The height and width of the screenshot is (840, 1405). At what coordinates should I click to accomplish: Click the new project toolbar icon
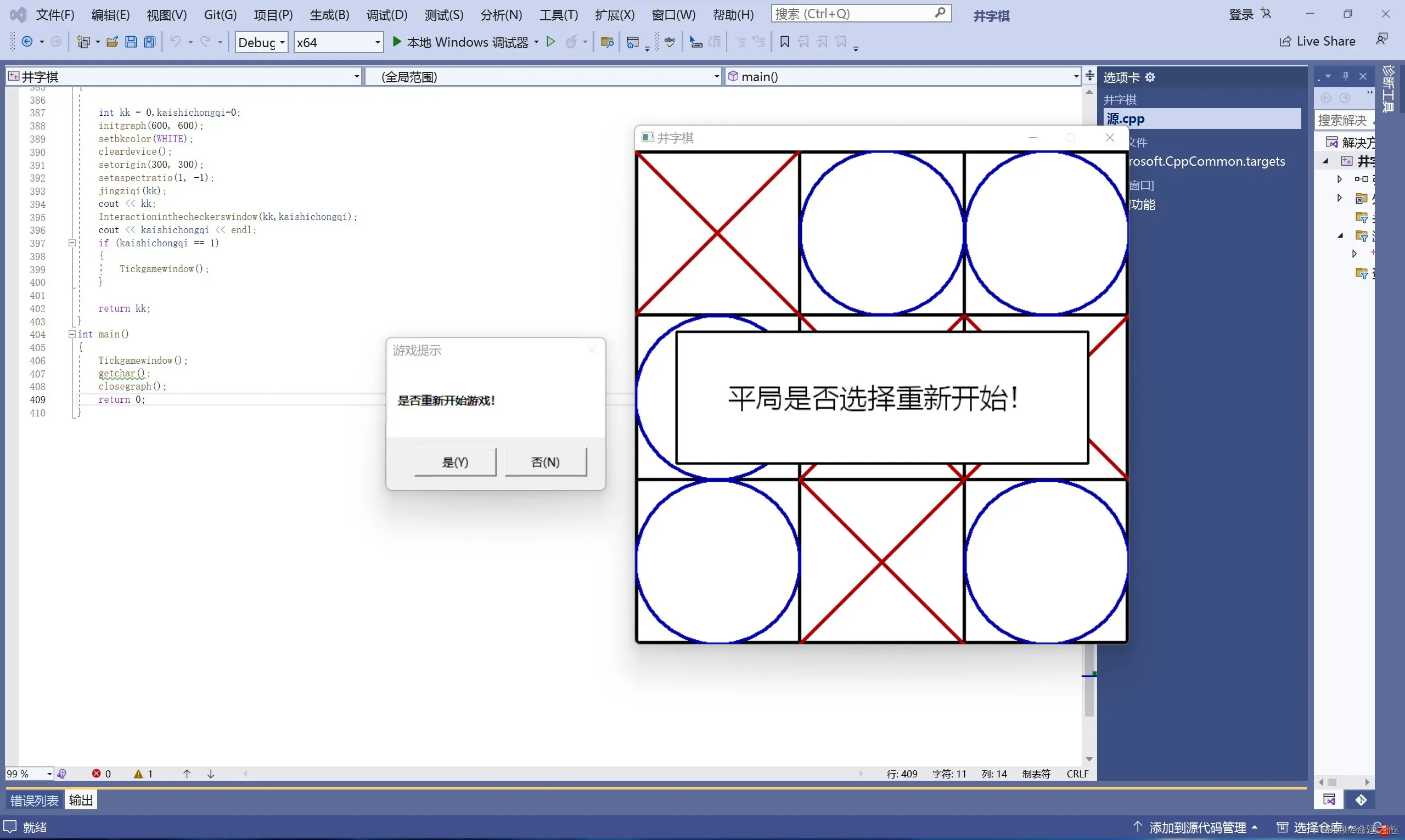click(x=84, y=42)
